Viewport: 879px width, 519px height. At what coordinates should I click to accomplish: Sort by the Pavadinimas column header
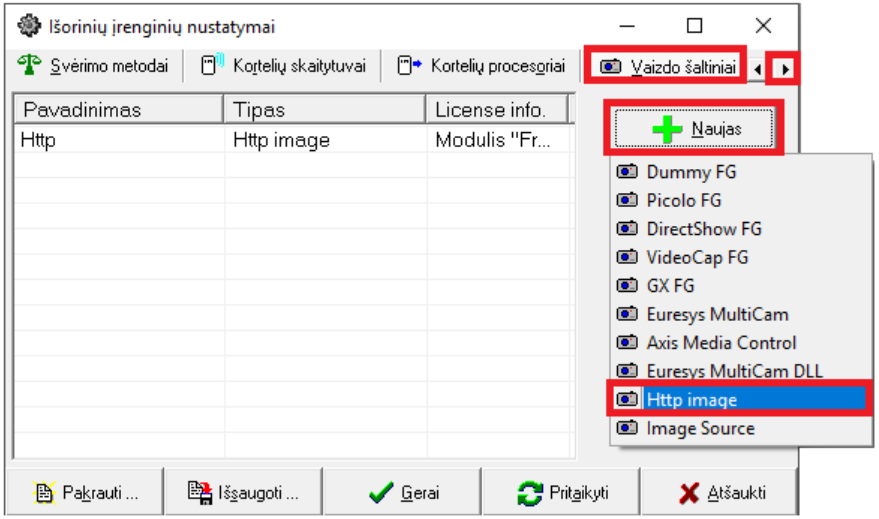[x=118, y=109]
